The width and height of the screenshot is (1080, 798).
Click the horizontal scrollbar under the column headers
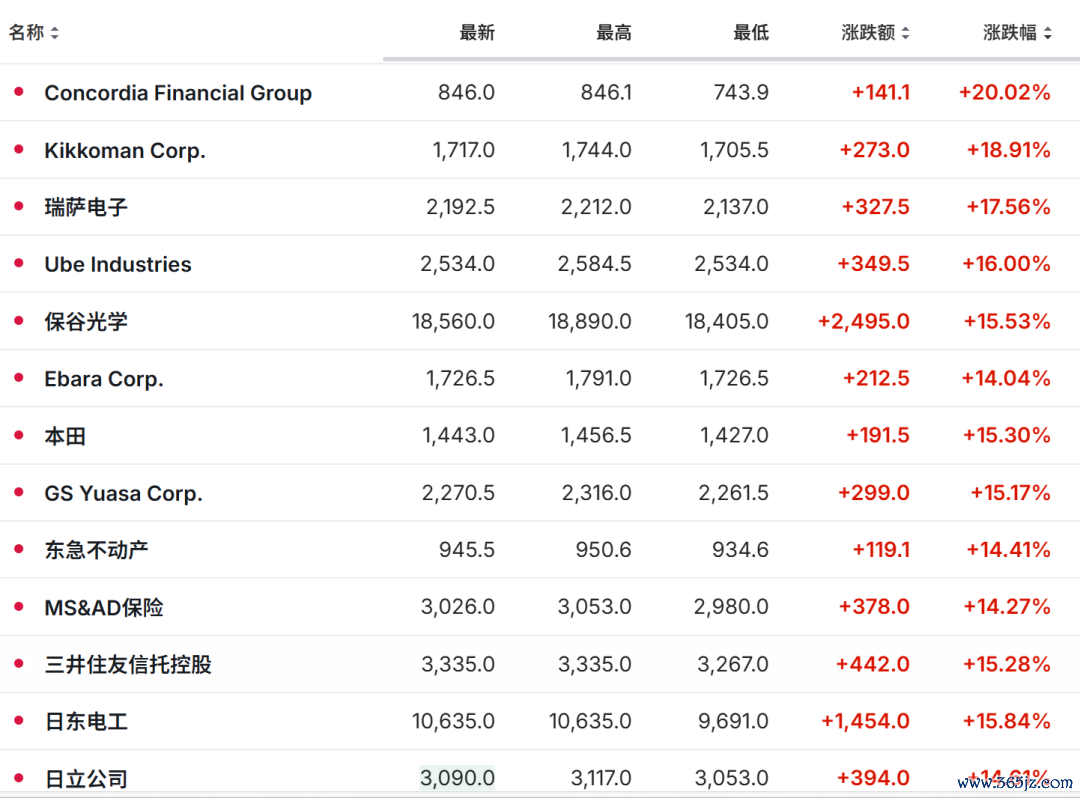(731, 59)
